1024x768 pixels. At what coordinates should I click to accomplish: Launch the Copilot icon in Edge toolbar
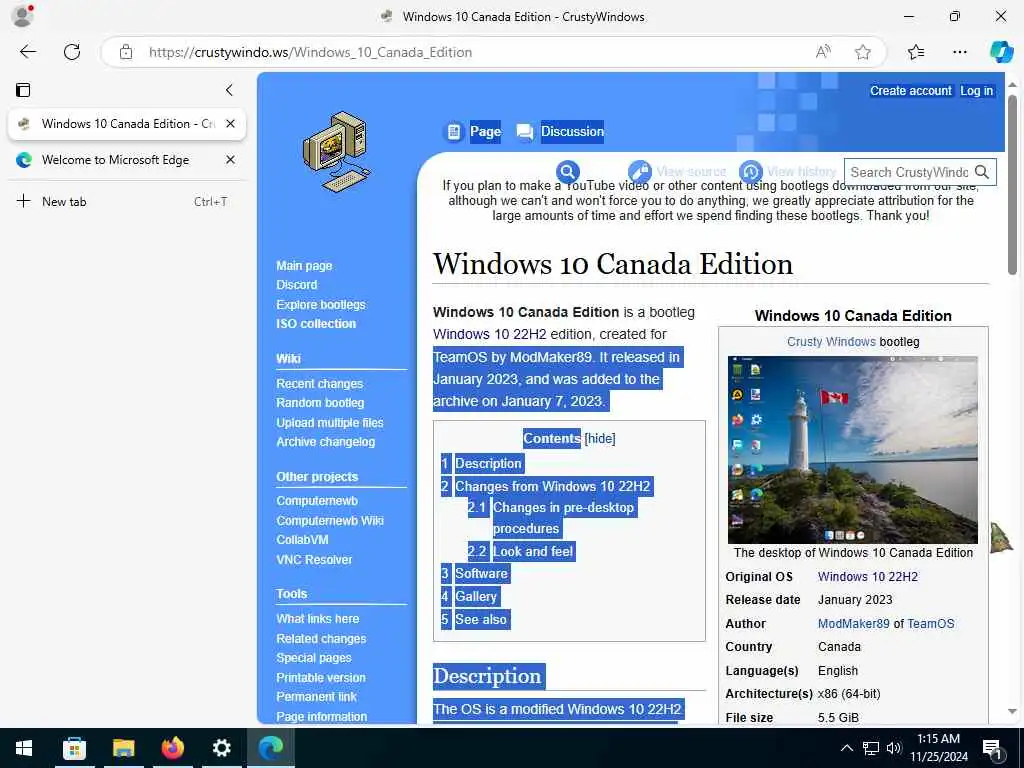(1001, 52)
